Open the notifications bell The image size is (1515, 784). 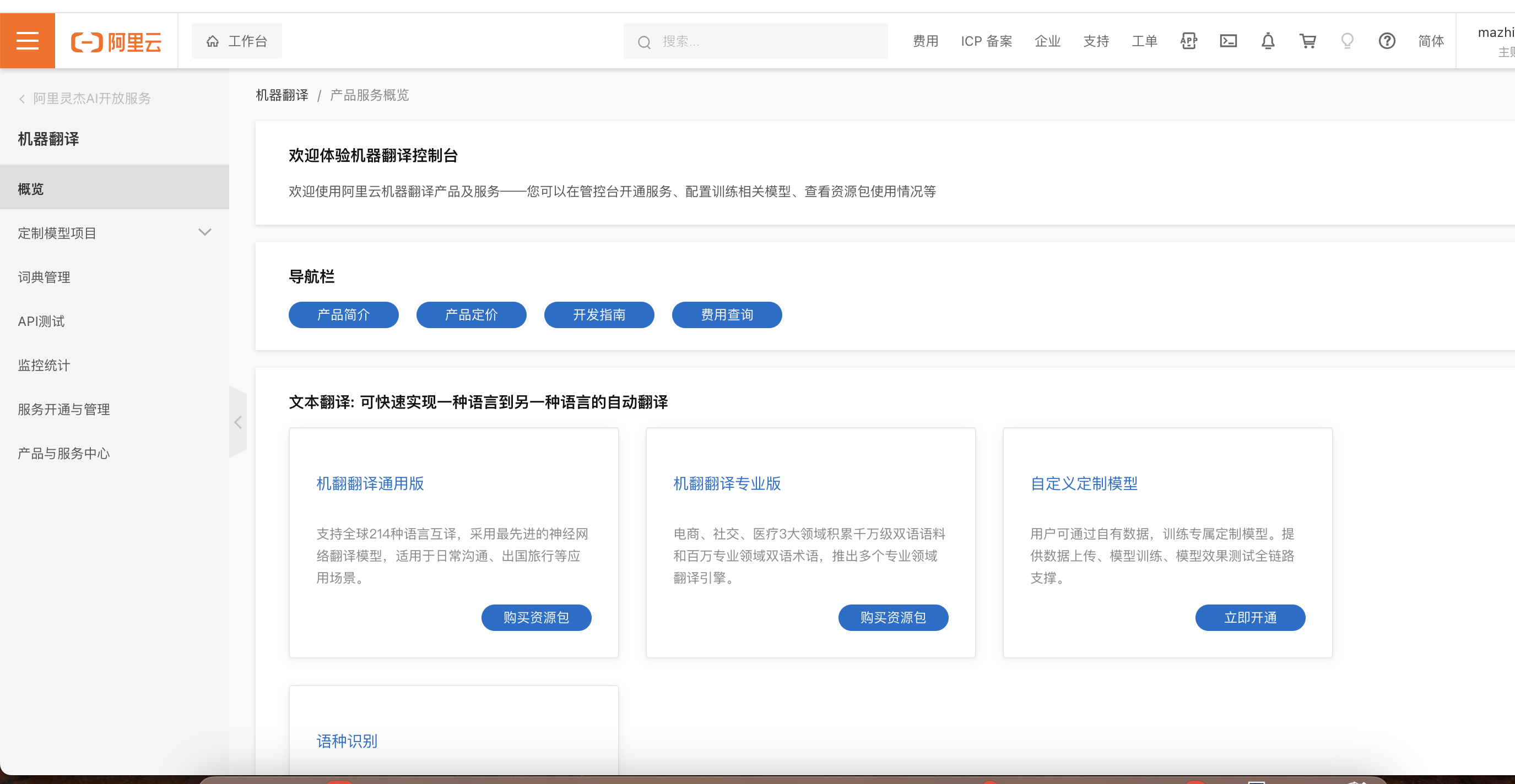coord(1268,41)
